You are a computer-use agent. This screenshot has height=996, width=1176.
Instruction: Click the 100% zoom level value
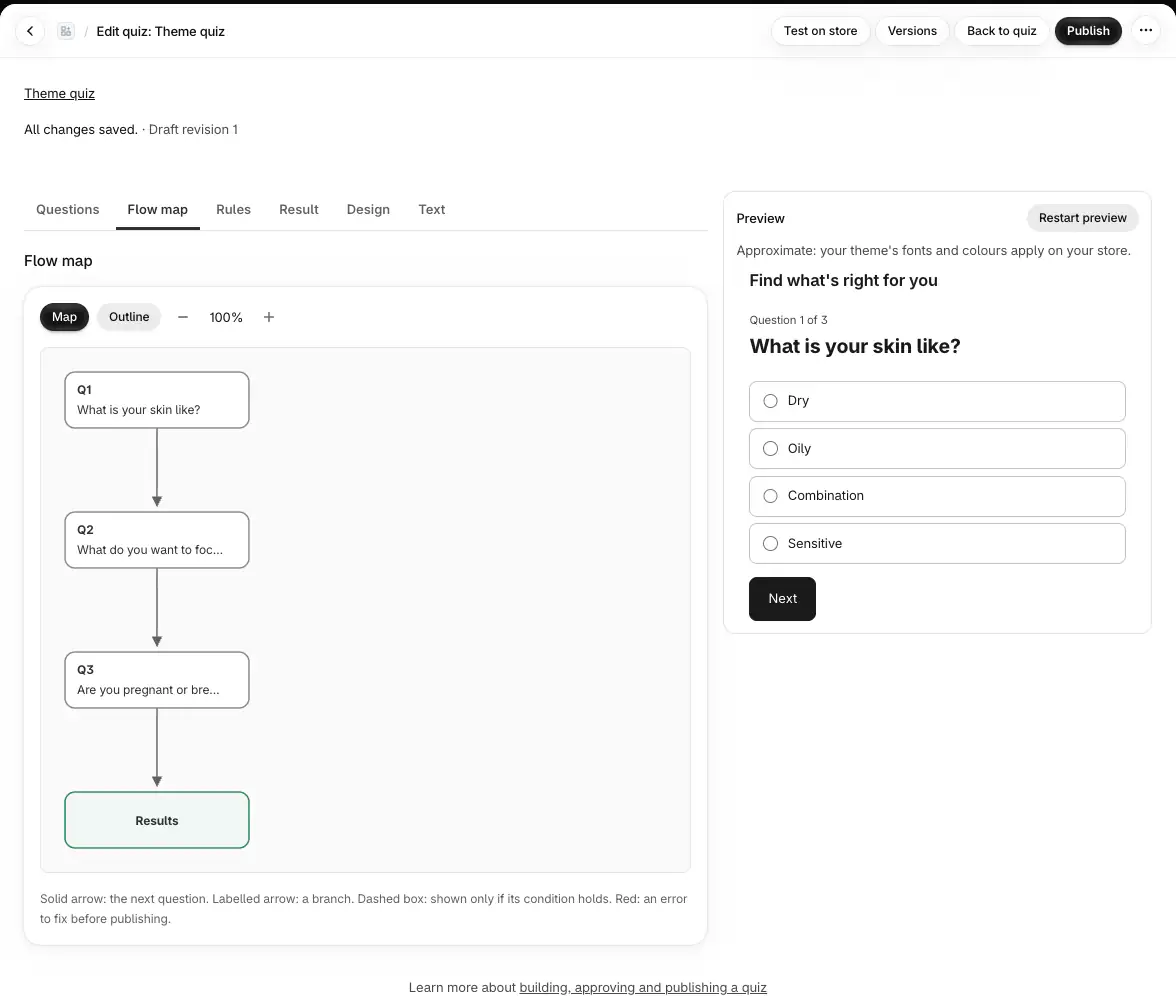226,318
